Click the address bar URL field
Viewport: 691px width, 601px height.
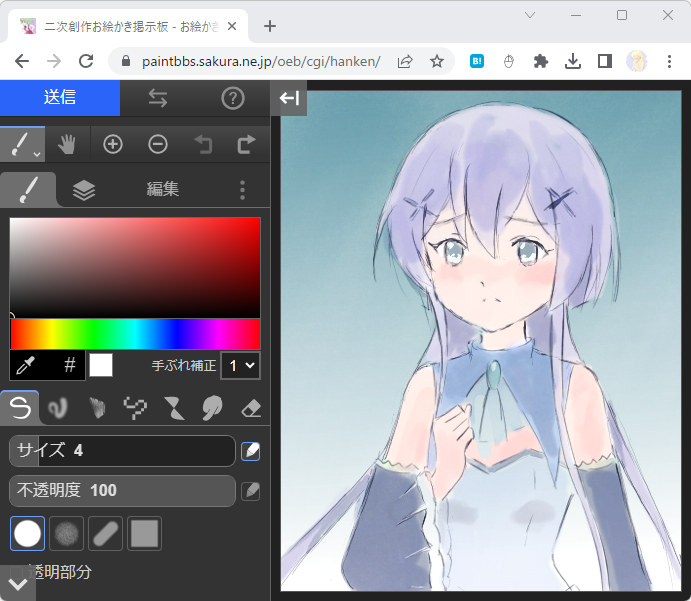pos(261,61)
